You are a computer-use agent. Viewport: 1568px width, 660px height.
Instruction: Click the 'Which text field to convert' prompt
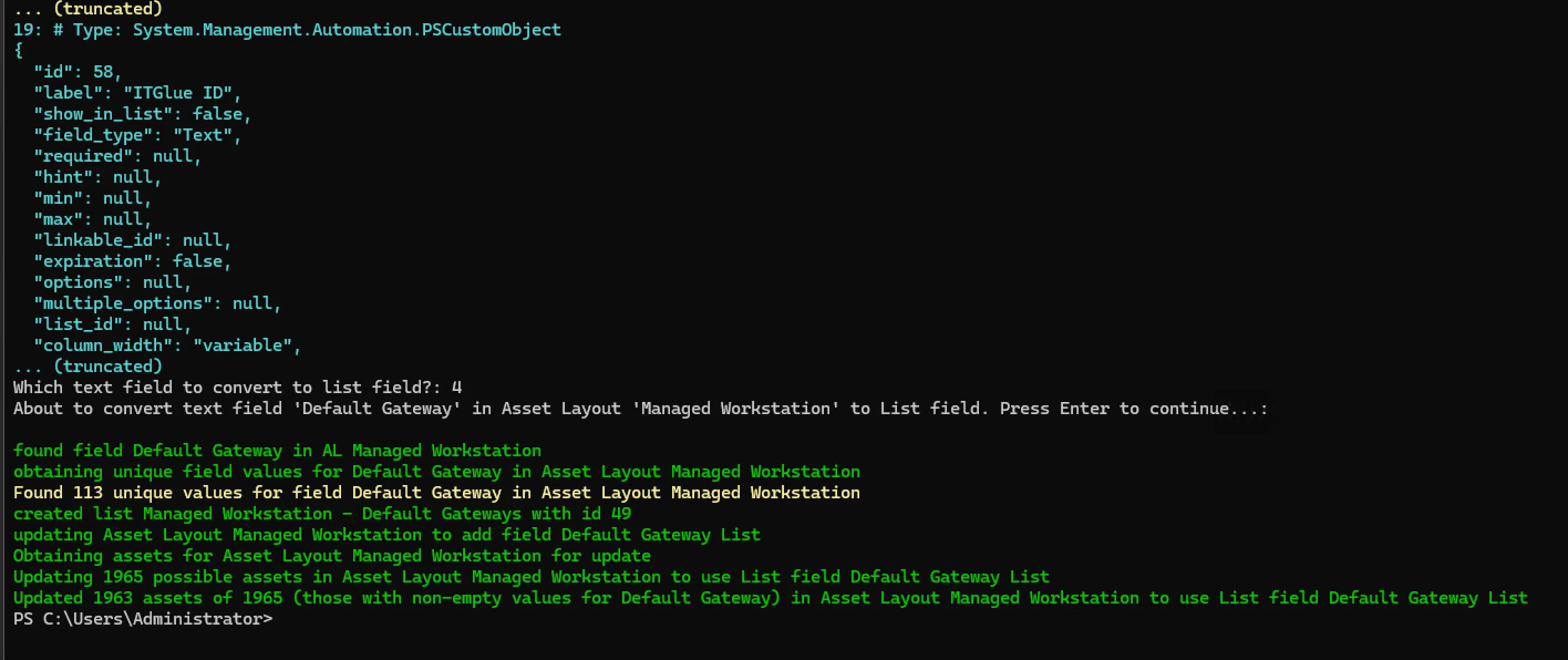(x=238, y=388)
